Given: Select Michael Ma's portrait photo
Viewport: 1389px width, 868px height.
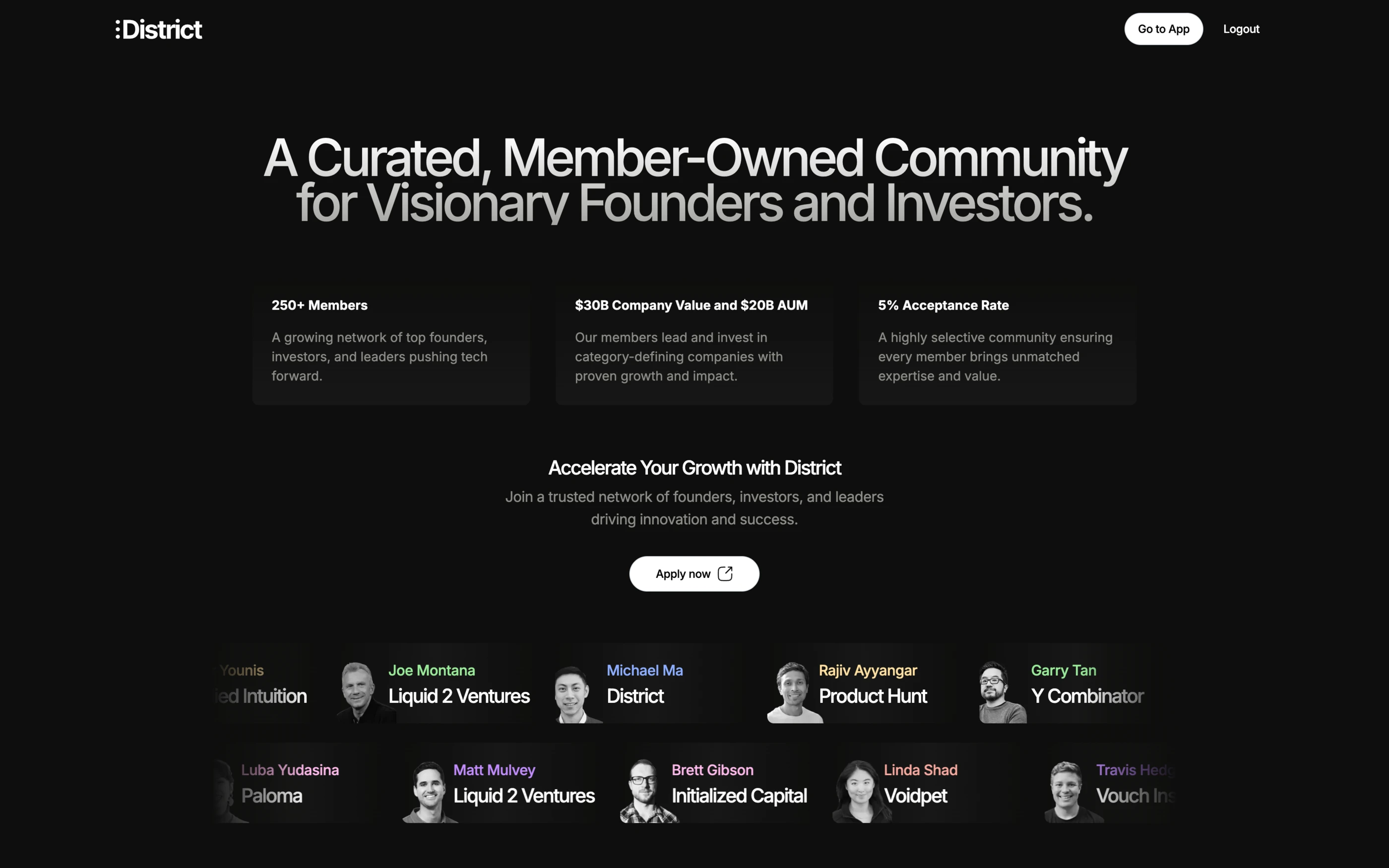Looking at the screenshot, I should tap(577, 694).
